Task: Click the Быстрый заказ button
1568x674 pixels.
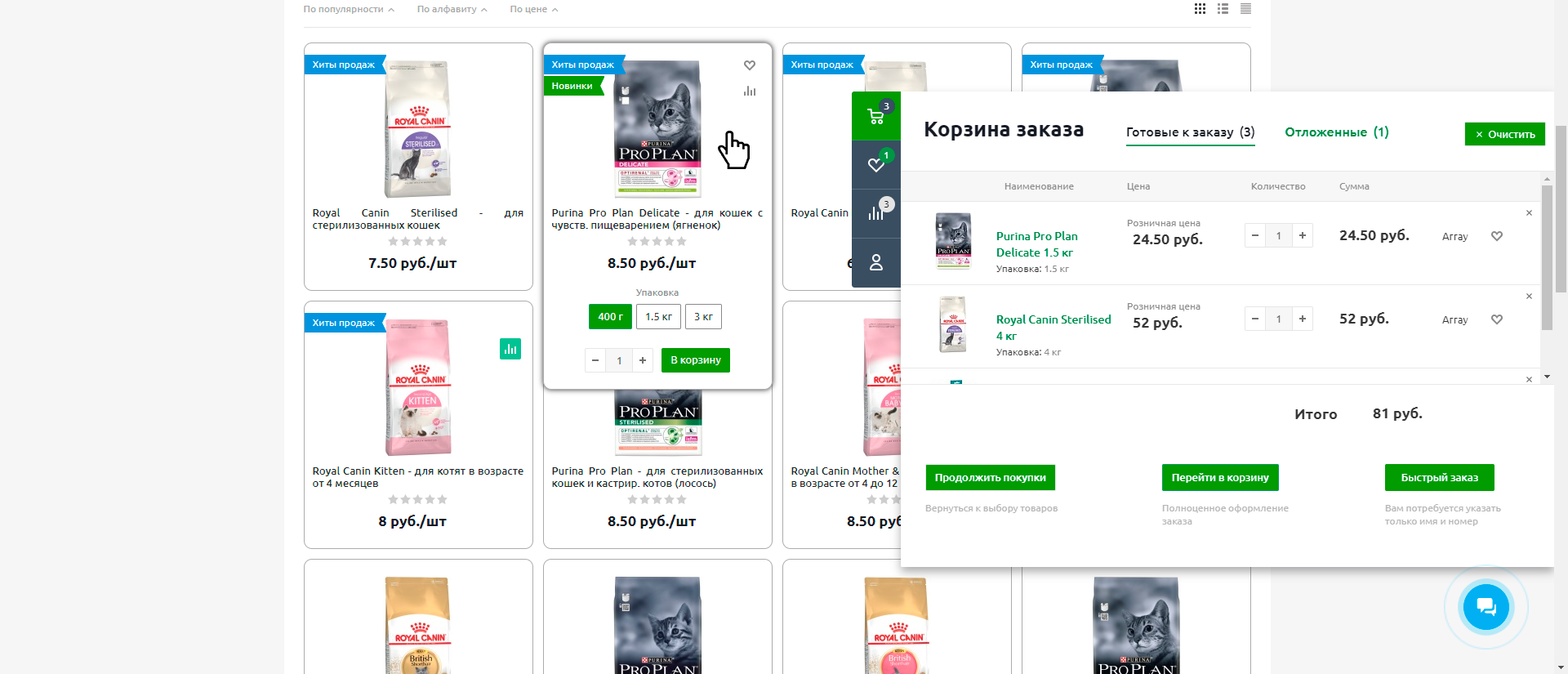Action: (x=1439, y=478)
